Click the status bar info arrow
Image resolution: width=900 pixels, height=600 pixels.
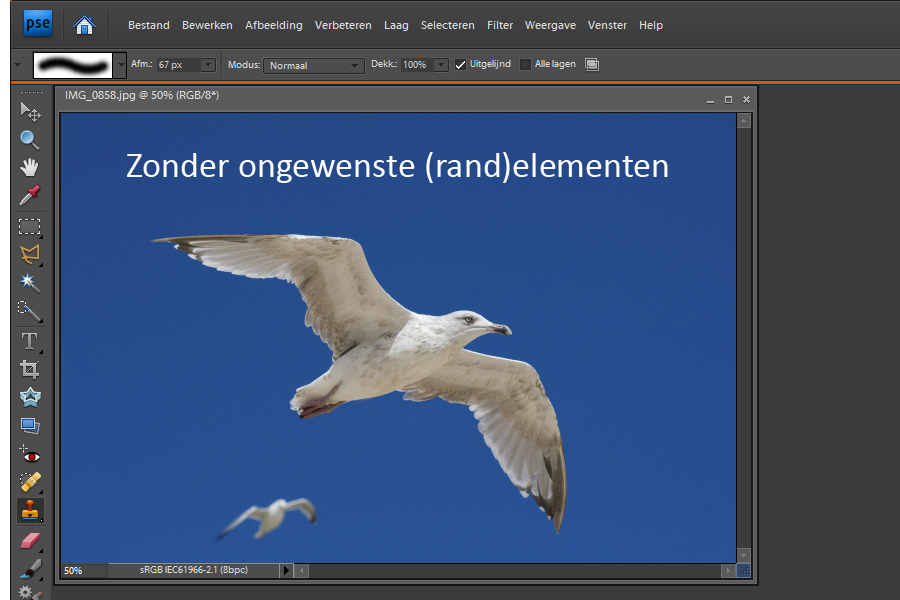[x=286, y=570]
